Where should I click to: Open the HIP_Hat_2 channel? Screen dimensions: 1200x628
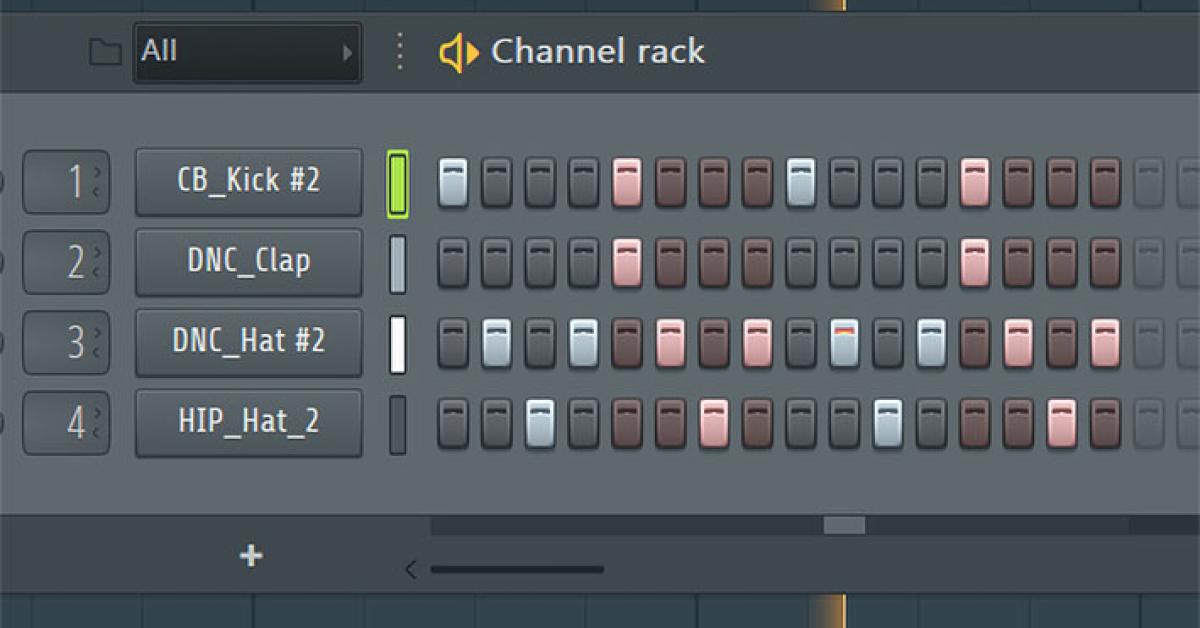pyautogui.click(x=249, y=422)
